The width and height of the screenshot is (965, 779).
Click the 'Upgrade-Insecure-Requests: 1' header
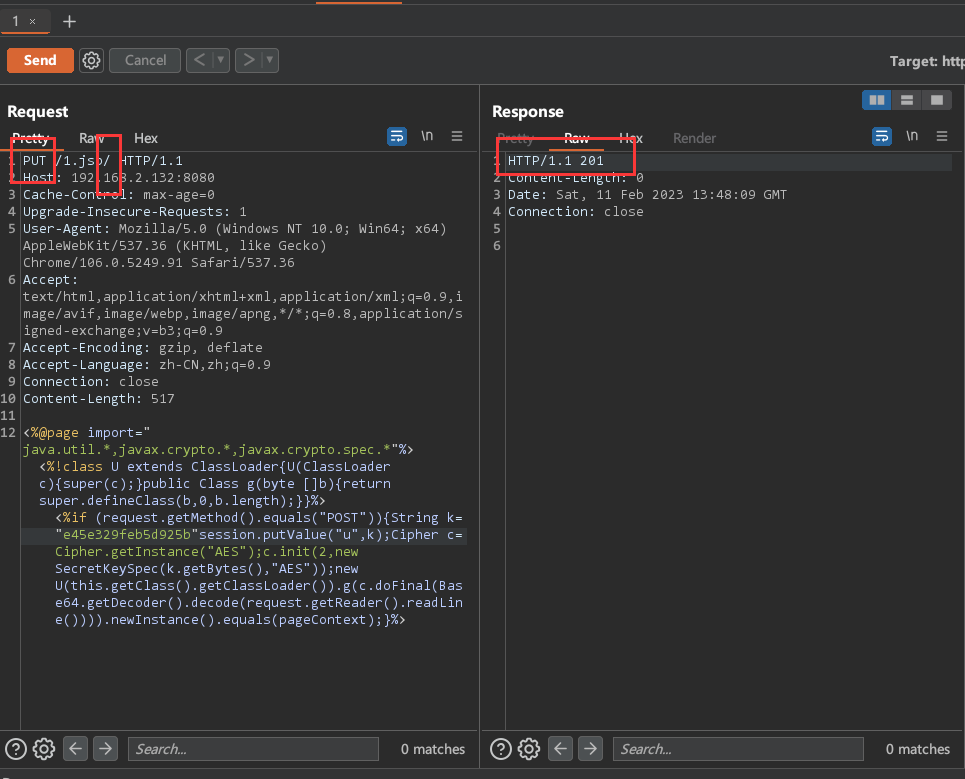point(135,212)
